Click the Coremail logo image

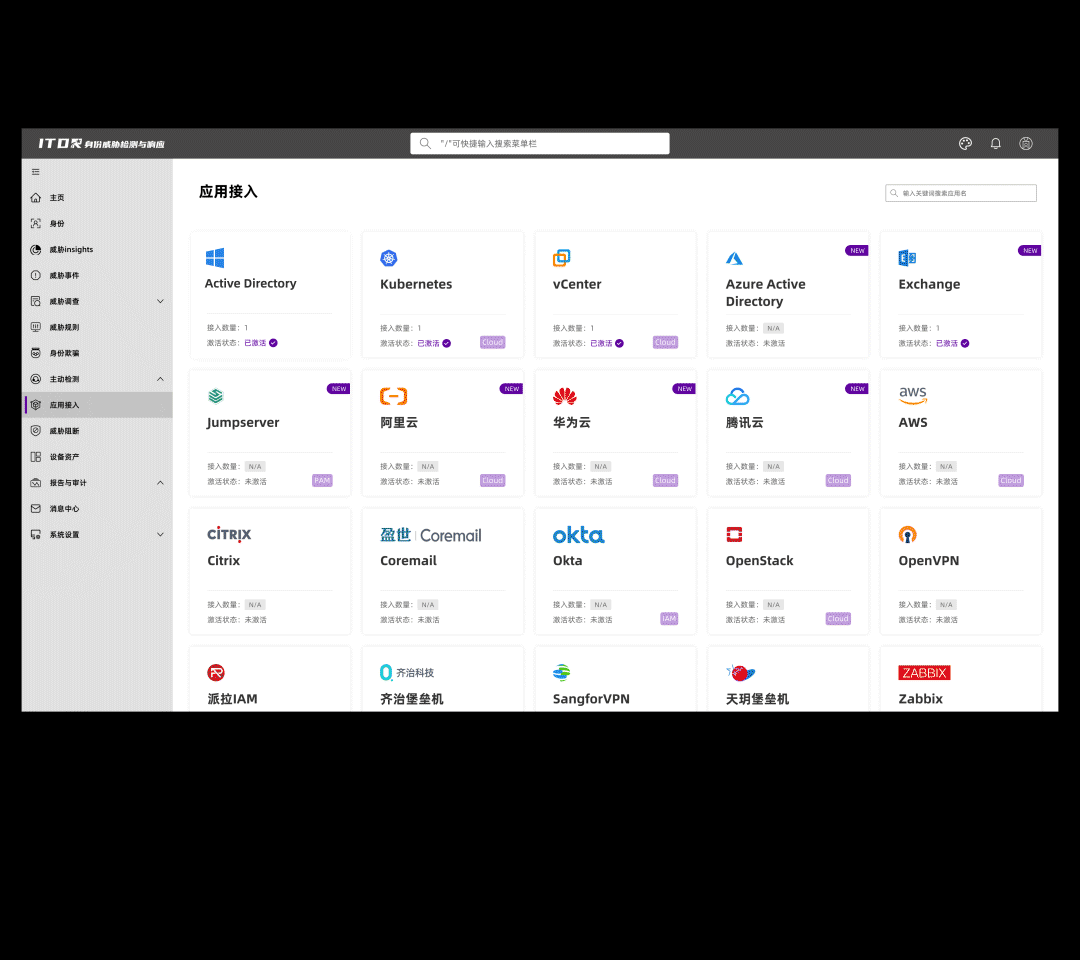coord(430,535)
